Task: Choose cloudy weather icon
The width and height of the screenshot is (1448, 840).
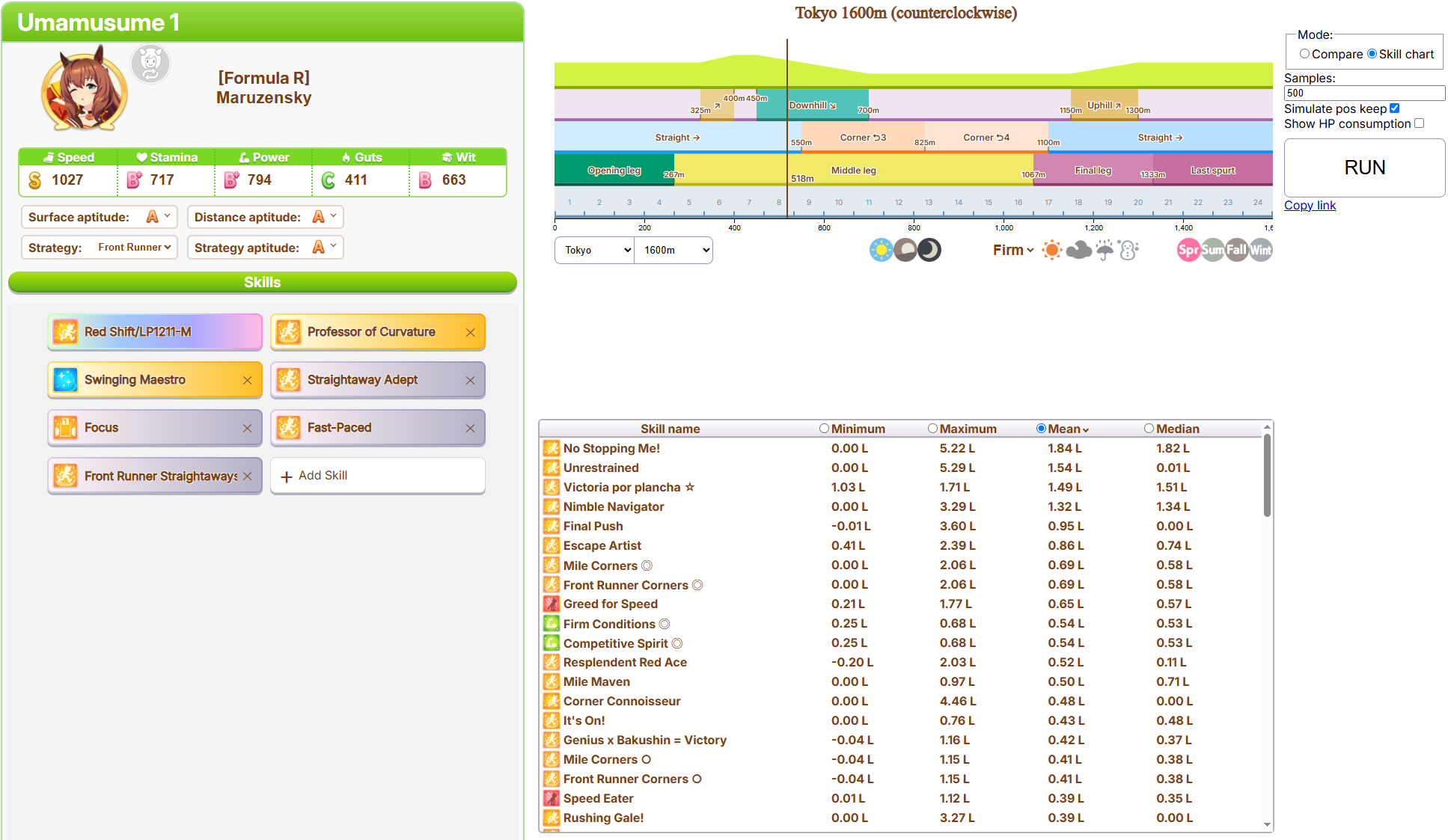Action: (1078, 250)
